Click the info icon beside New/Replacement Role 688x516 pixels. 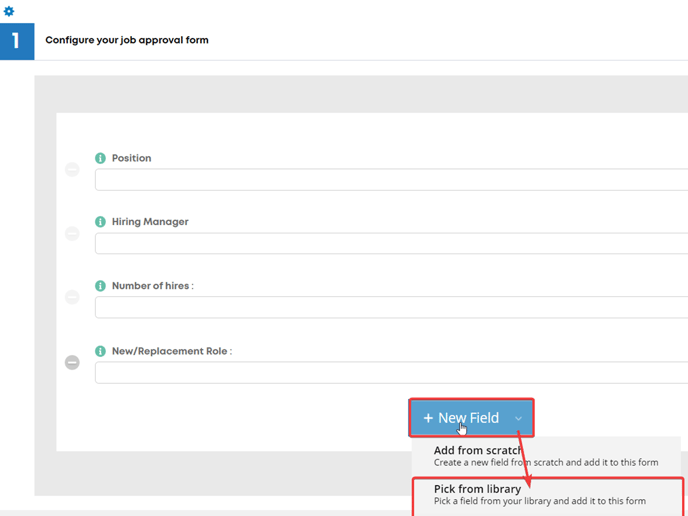(x=100, y=351)
